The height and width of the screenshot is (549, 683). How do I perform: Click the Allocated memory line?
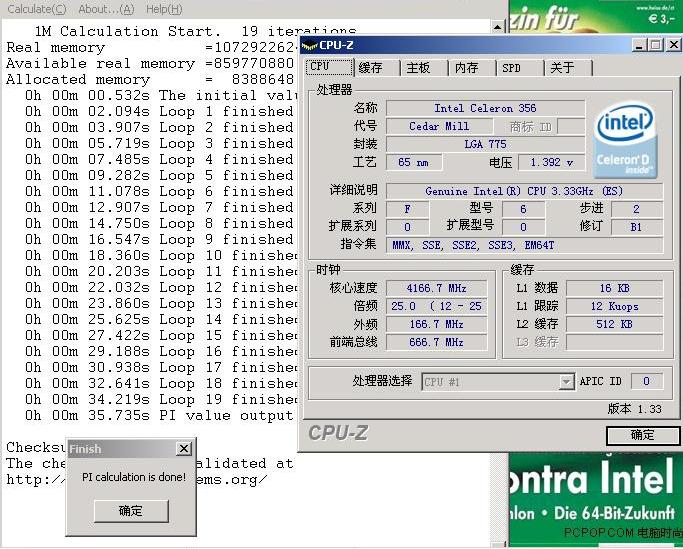150,80
